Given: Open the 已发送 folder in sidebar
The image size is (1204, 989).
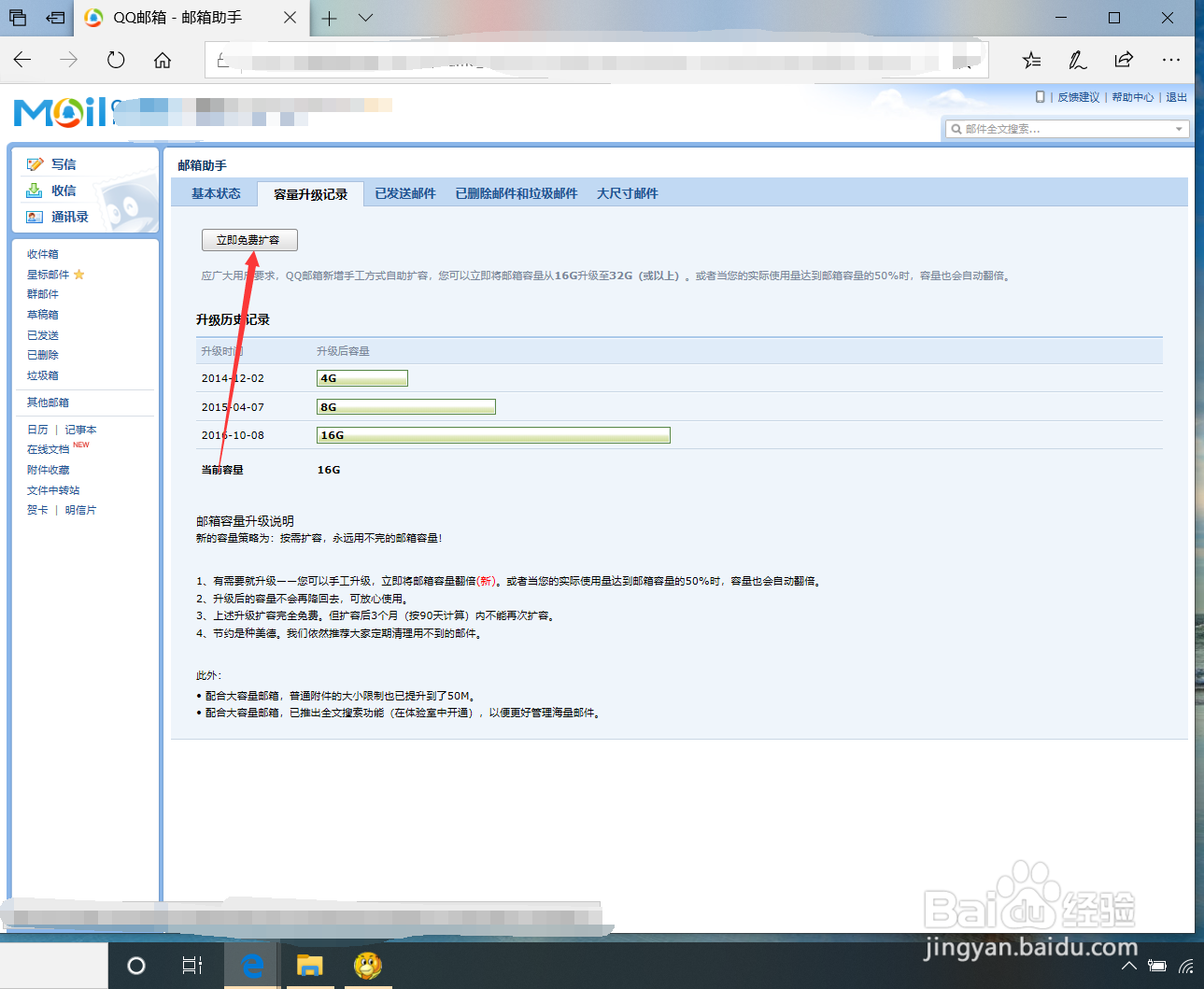Looking at the screenshot, I should pos(43,335).
